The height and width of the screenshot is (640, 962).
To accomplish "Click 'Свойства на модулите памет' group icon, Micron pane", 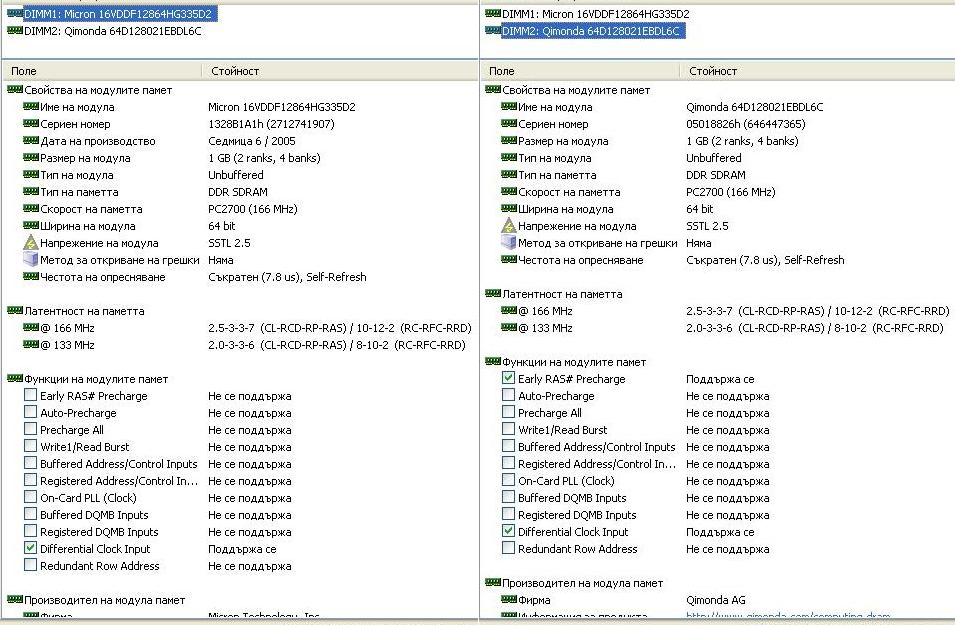I will tap(15, 90).
